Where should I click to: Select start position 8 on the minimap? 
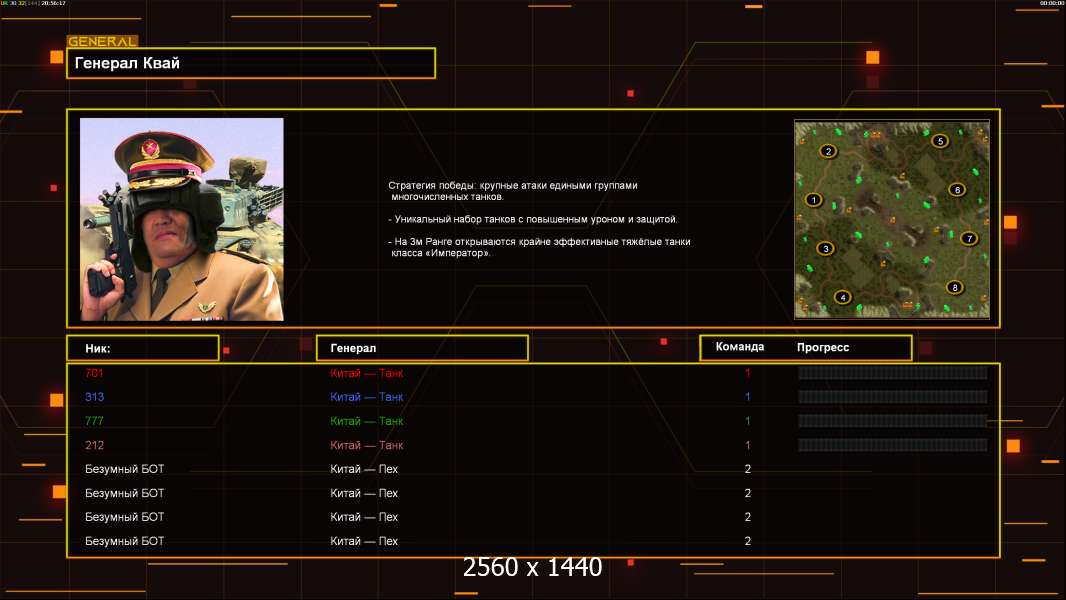click(x=954, y=287)
